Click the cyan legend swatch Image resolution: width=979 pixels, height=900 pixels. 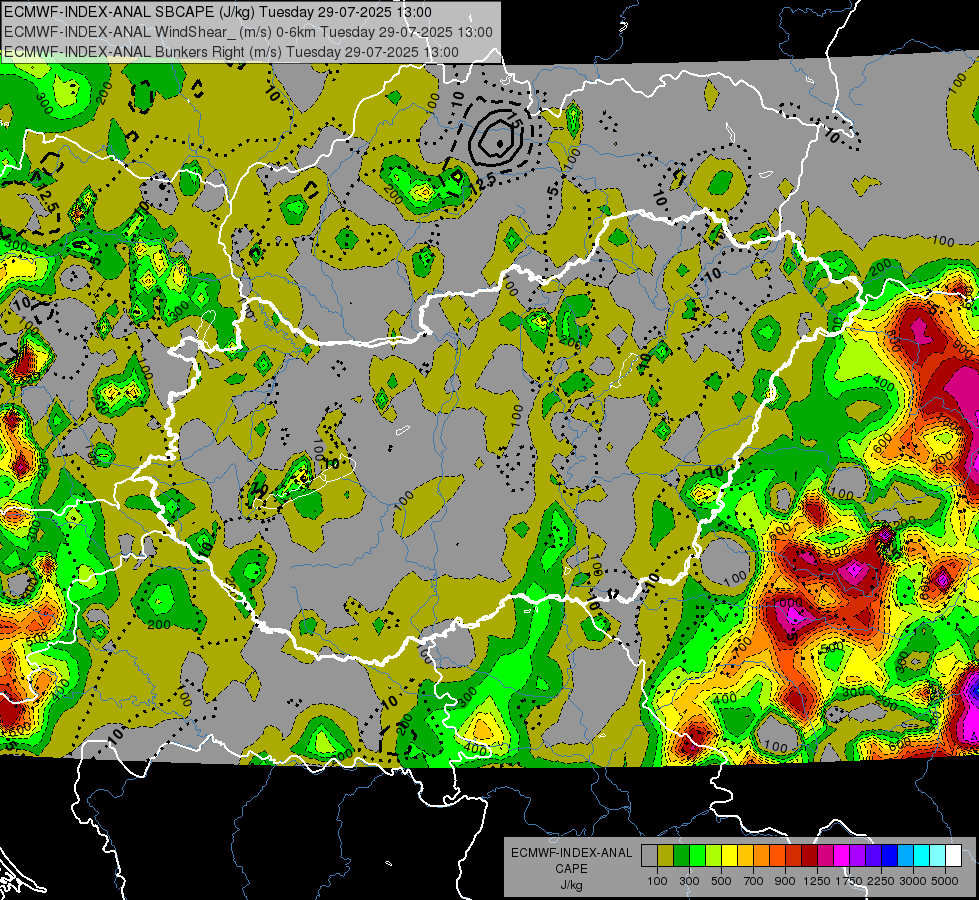click(x=922, y=855)
